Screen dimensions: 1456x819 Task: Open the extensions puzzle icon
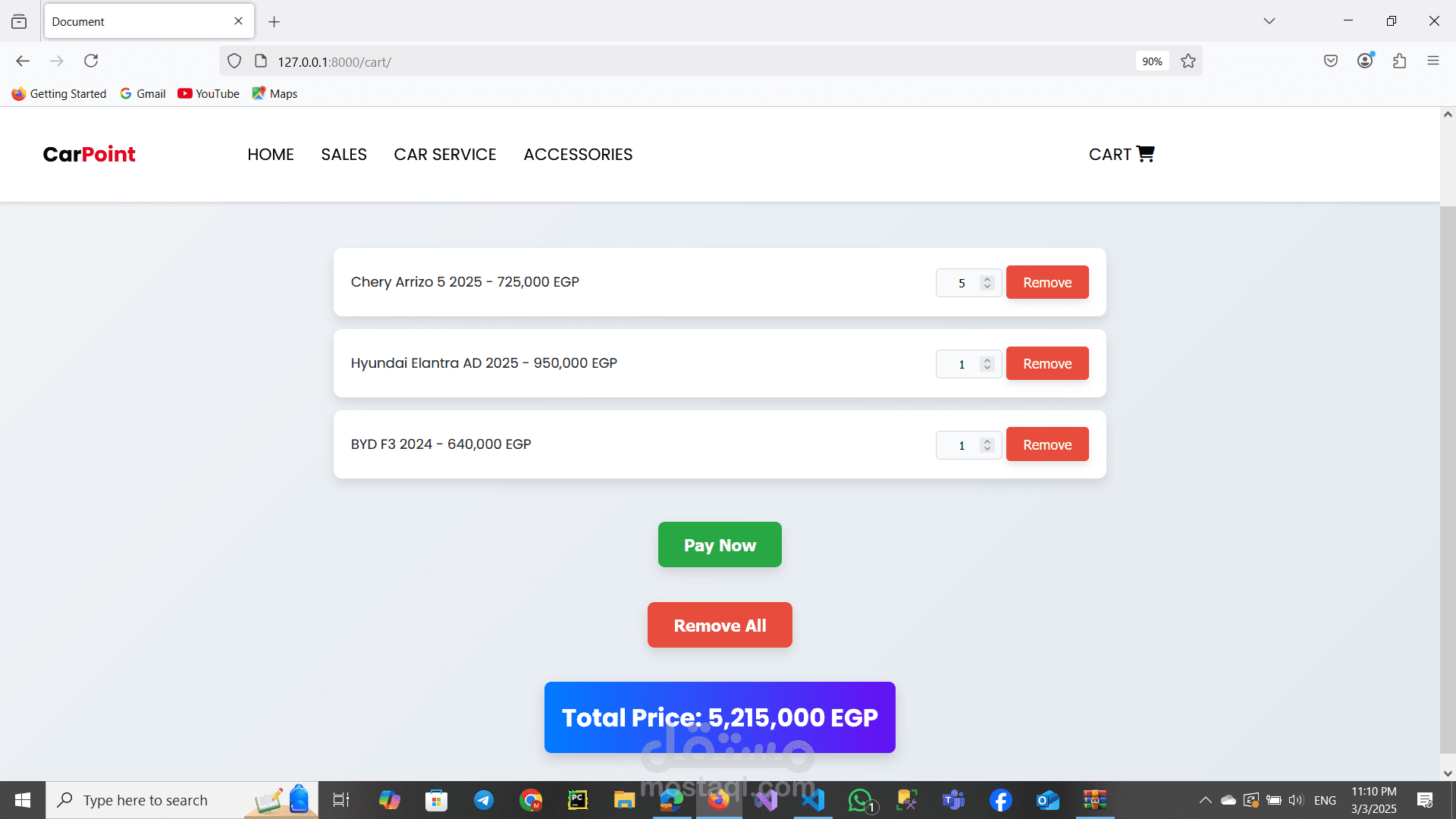tap(1399, 61)
